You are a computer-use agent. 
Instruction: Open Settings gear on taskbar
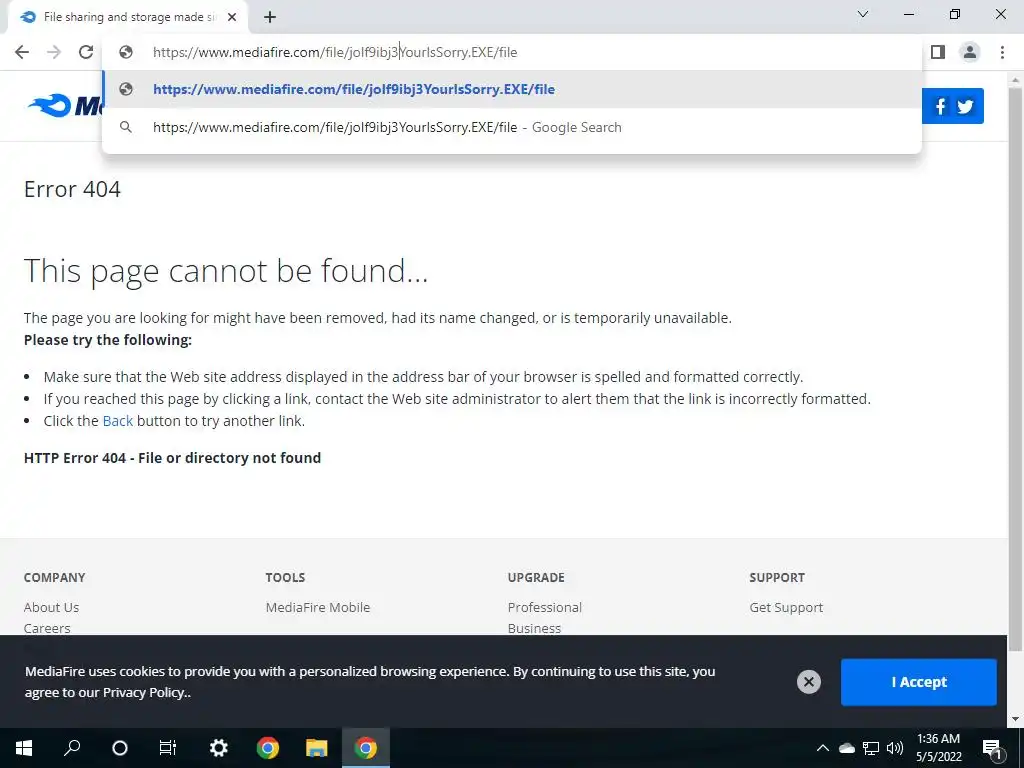(218, 748)
